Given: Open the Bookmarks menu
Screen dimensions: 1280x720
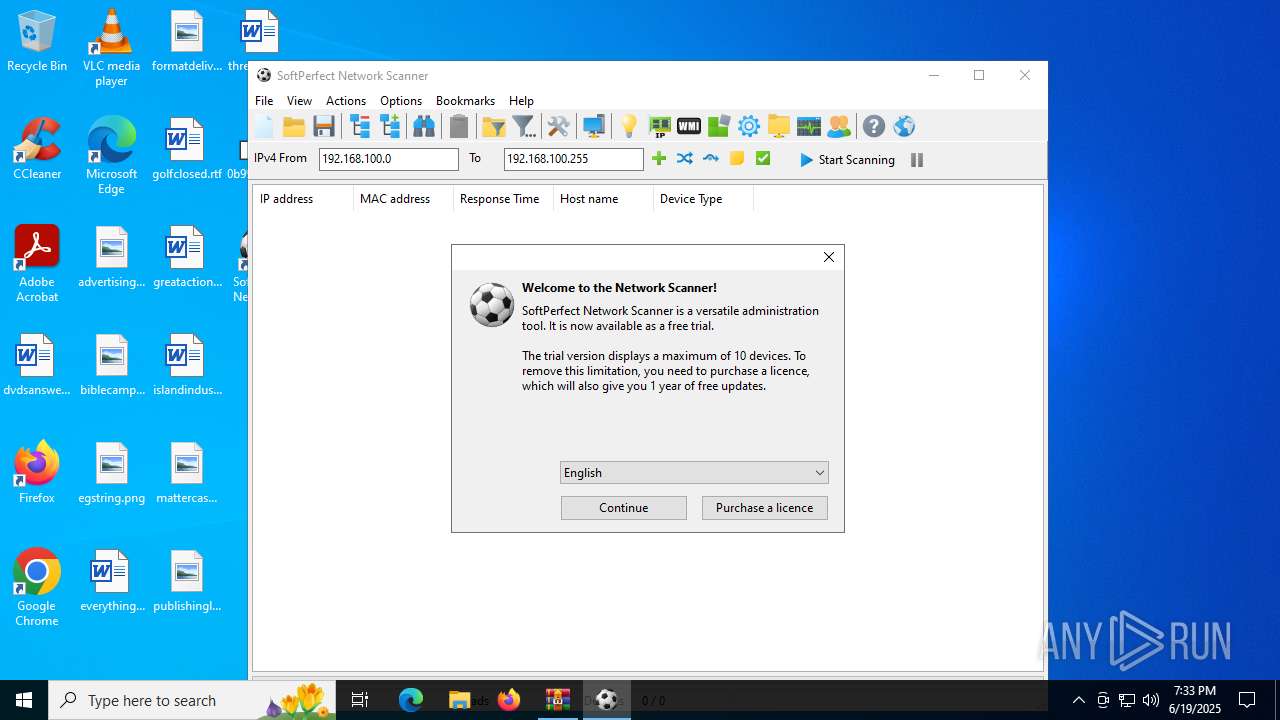Looking at the screenshot, I should pyautogui.click(x=465, y=101).
